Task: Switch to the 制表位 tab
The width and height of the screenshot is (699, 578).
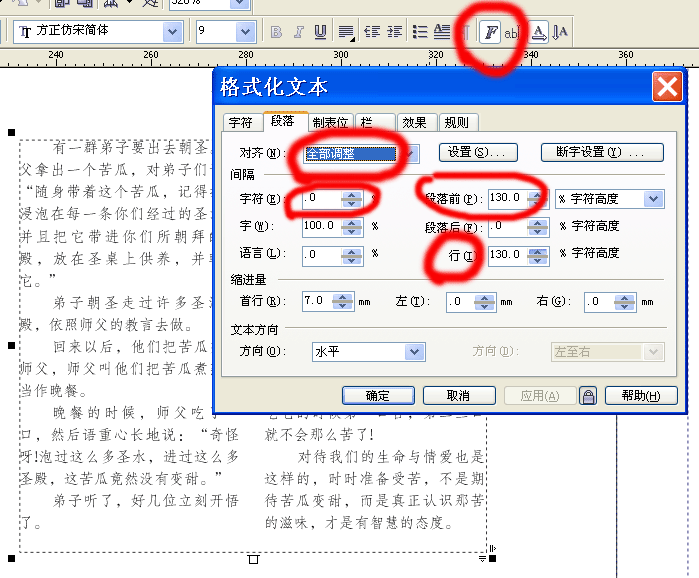Action: (330, 122)
